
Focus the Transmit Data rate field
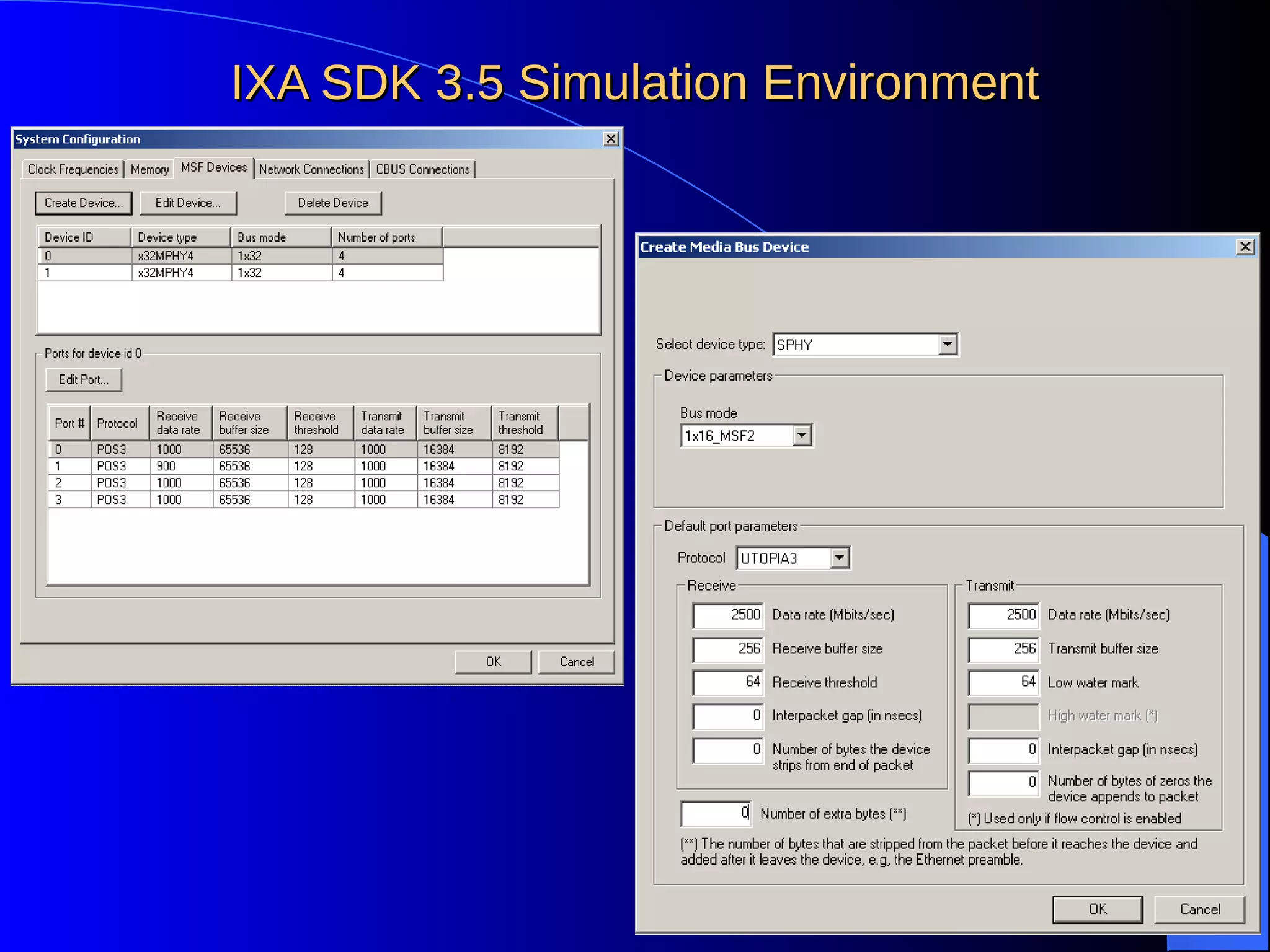coord(1003,615)
